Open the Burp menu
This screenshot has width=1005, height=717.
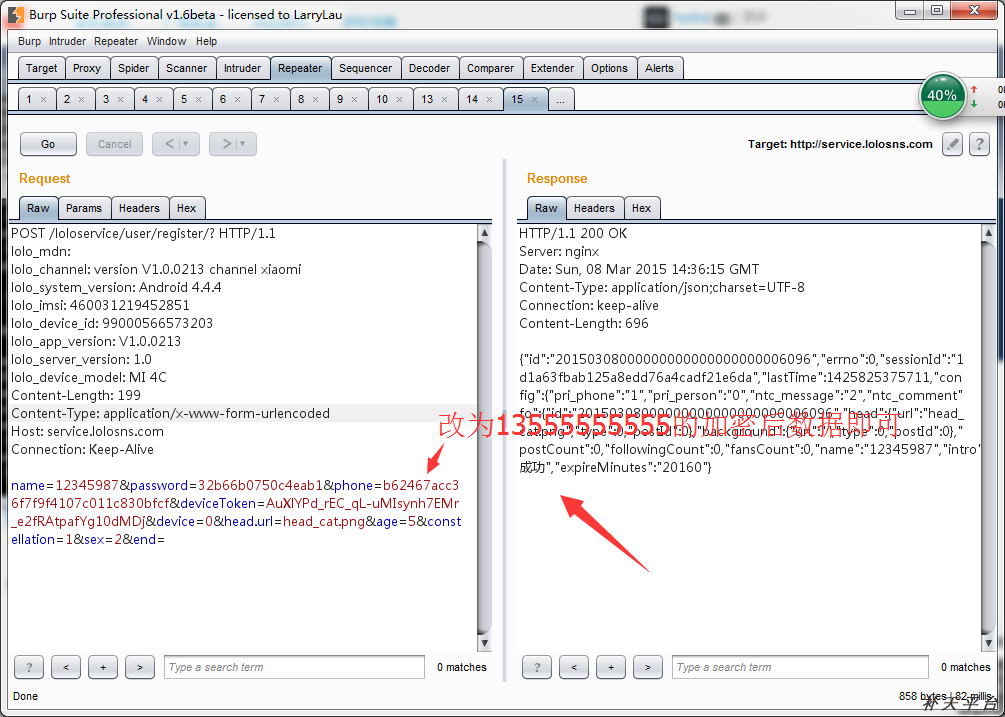tap(29, 41)
